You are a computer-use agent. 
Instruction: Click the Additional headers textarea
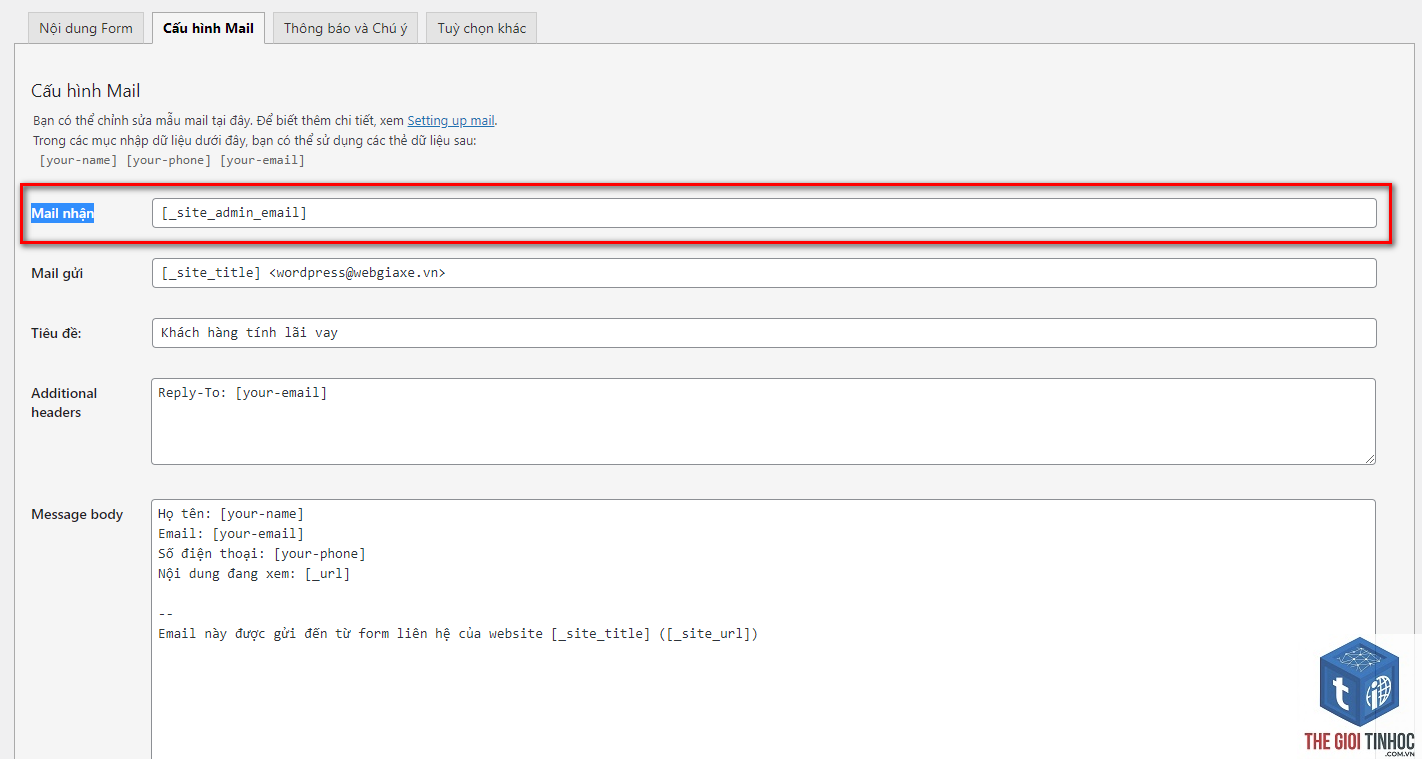point(763,421)
